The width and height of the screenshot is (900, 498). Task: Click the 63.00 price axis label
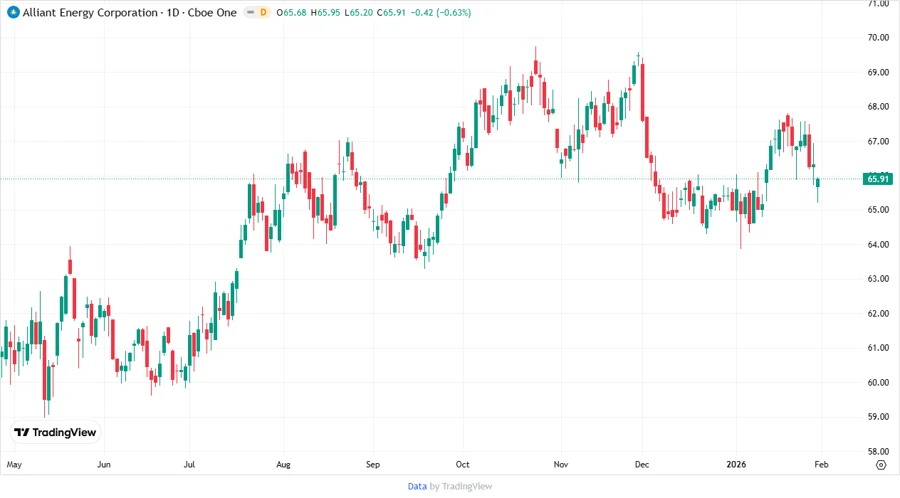click(x=878, y=279)
